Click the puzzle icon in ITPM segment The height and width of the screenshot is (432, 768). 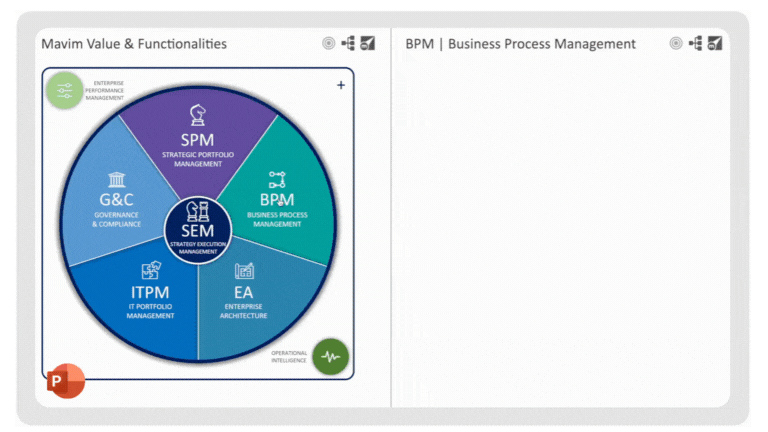tap(151, 271)
